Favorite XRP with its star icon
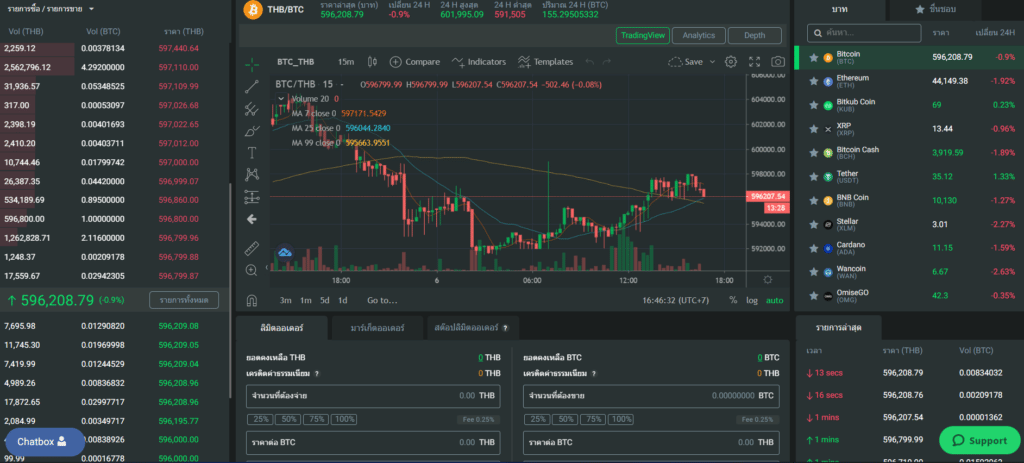1024x463 pixels. click(813, 129)
